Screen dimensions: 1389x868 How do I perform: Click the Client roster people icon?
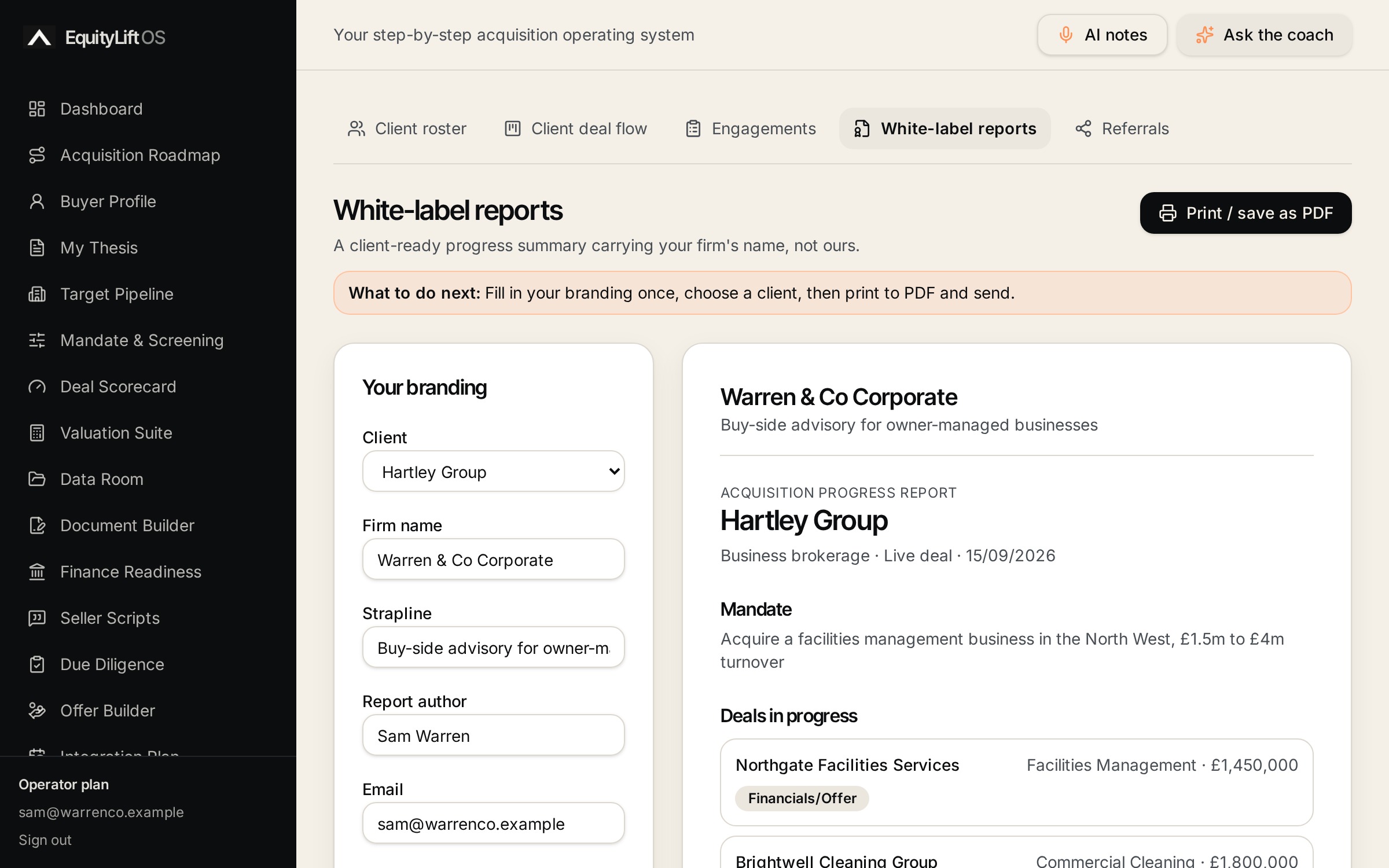pyautogui.click(x=357, y=128)
